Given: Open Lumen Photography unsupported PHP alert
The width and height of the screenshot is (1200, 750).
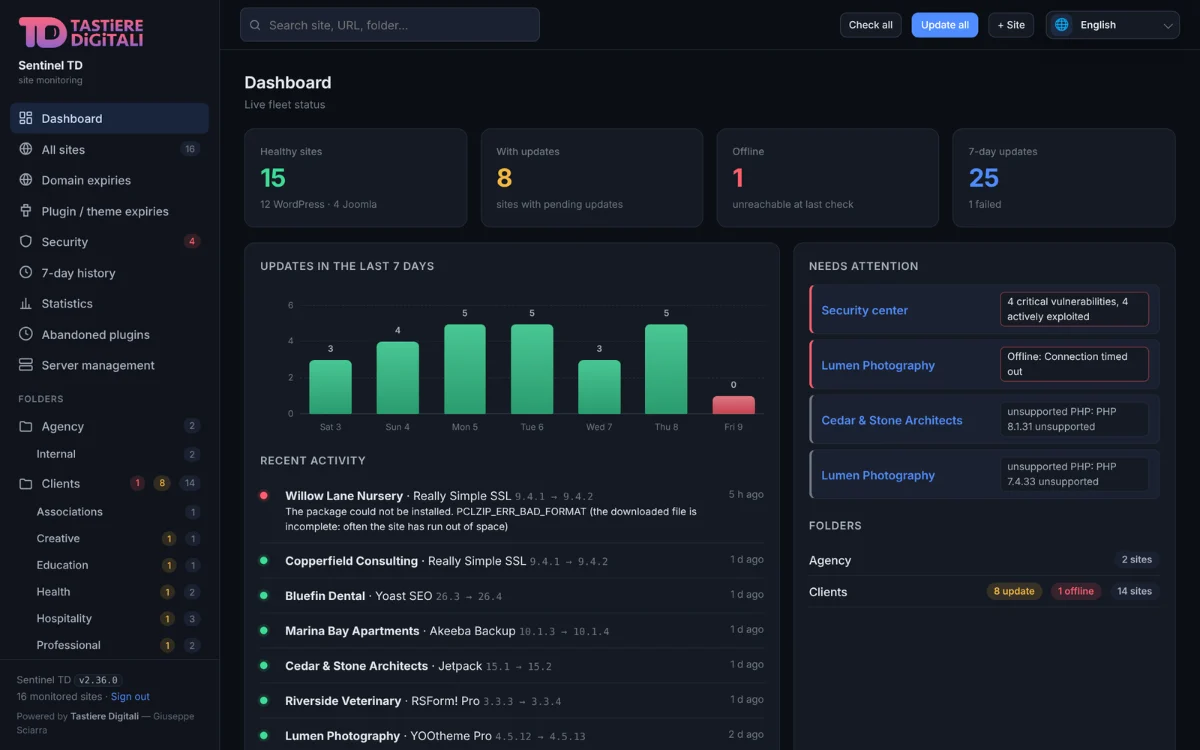Looking at the screenshot, I should 984,475.
